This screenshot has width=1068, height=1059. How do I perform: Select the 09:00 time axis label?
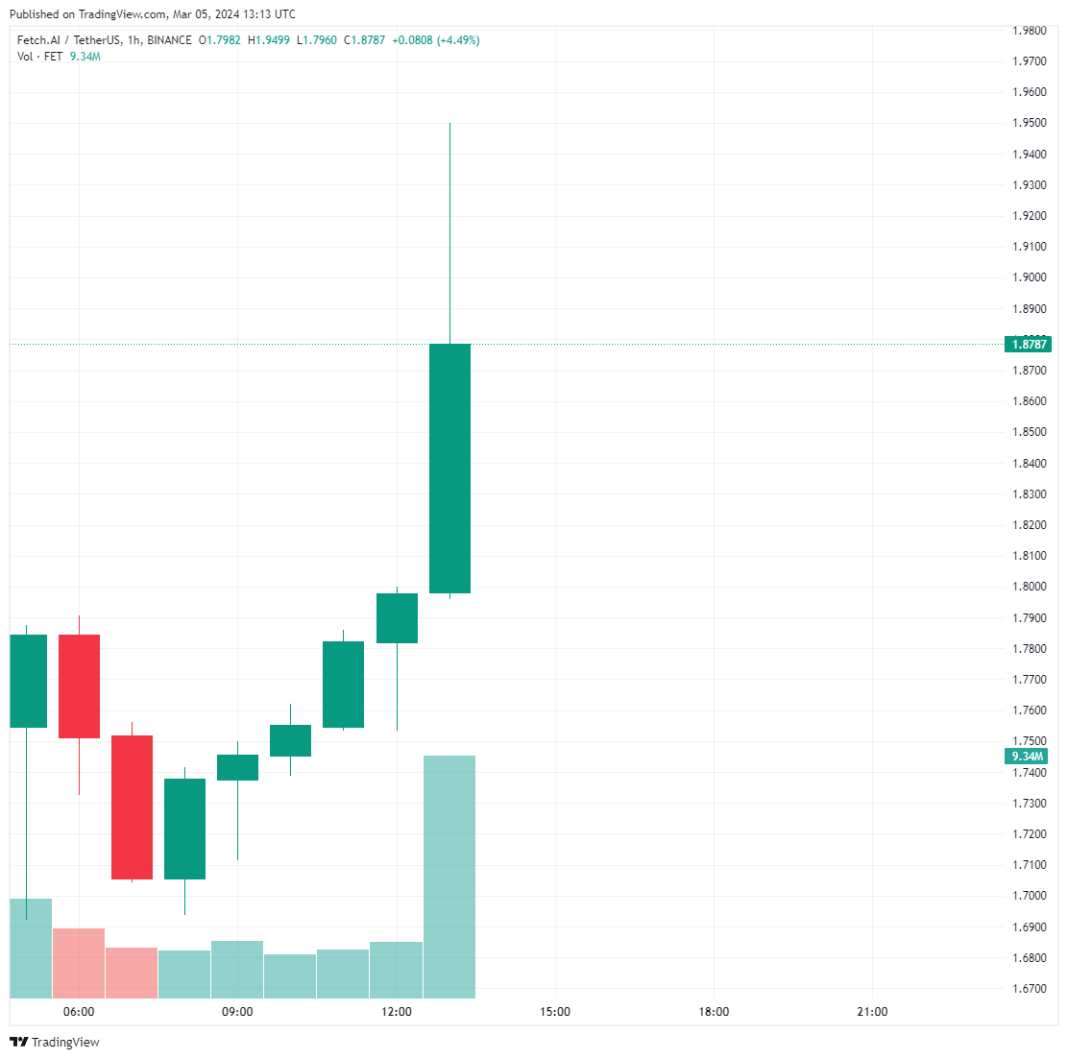237,1012
